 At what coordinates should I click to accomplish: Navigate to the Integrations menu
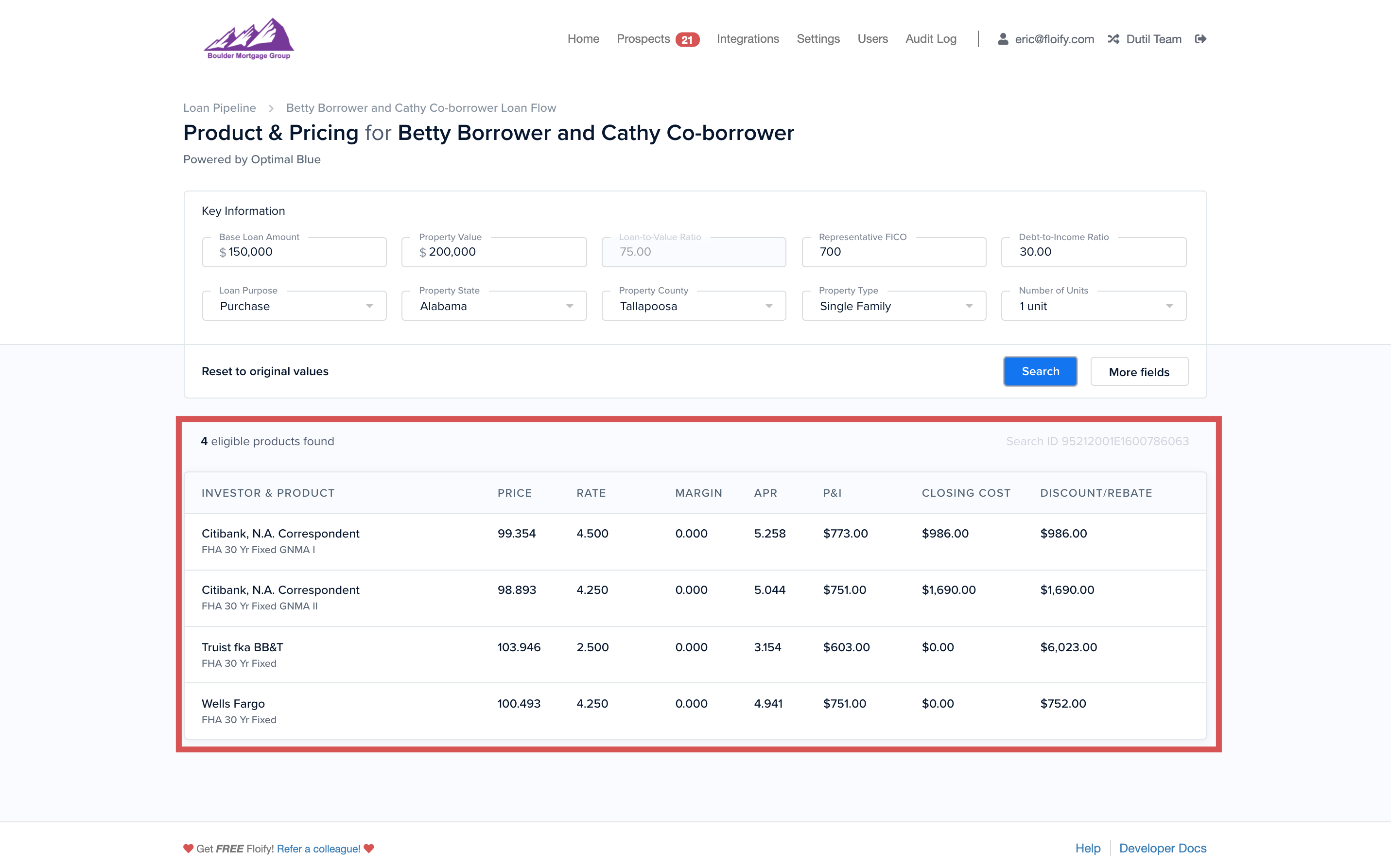748,38
